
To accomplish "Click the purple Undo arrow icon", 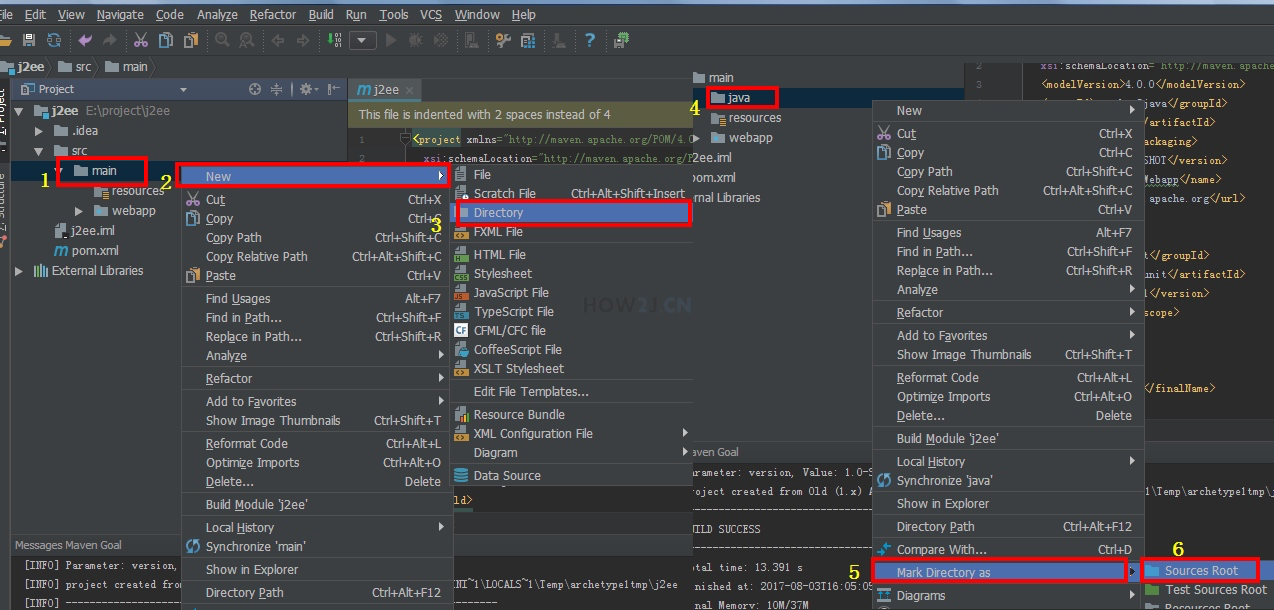I will point(85,40).
